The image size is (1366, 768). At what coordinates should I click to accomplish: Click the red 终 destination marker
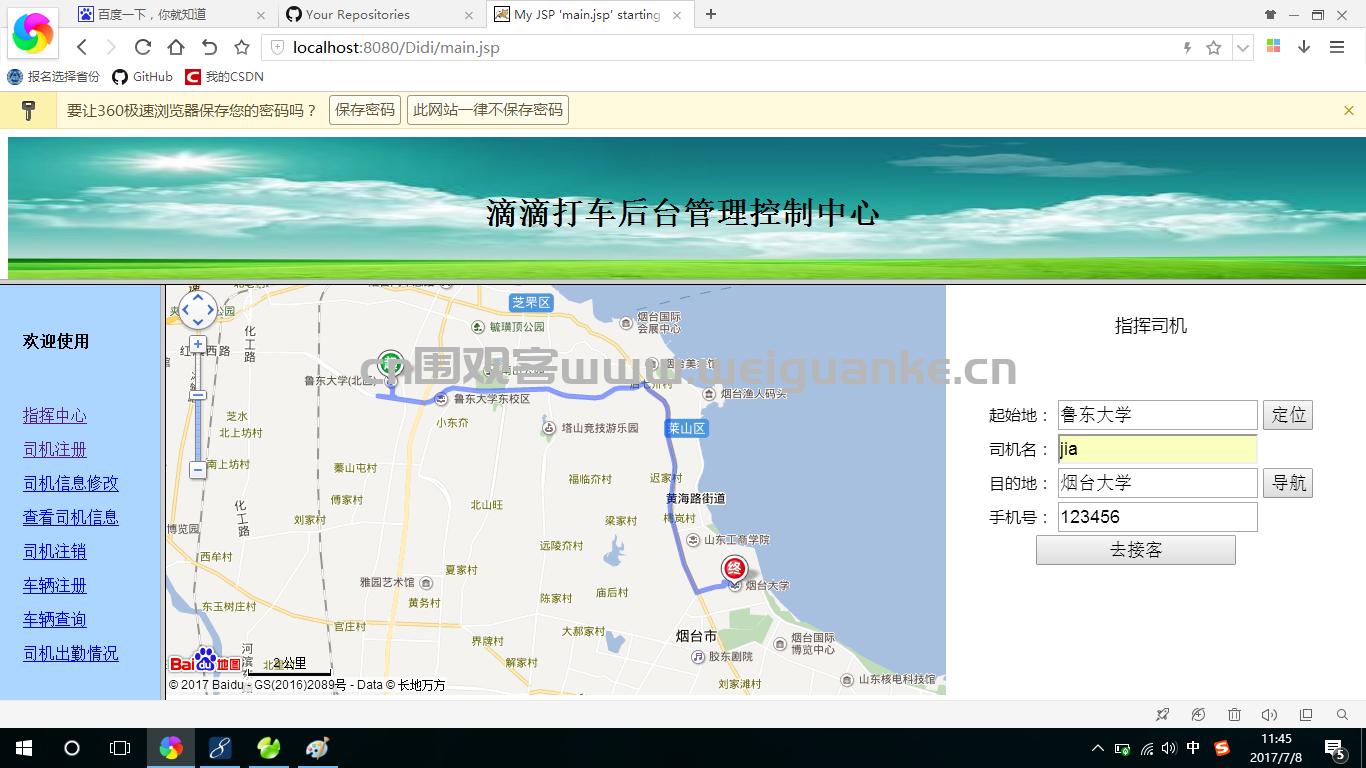pyautogui.click(x=734, y=569)
